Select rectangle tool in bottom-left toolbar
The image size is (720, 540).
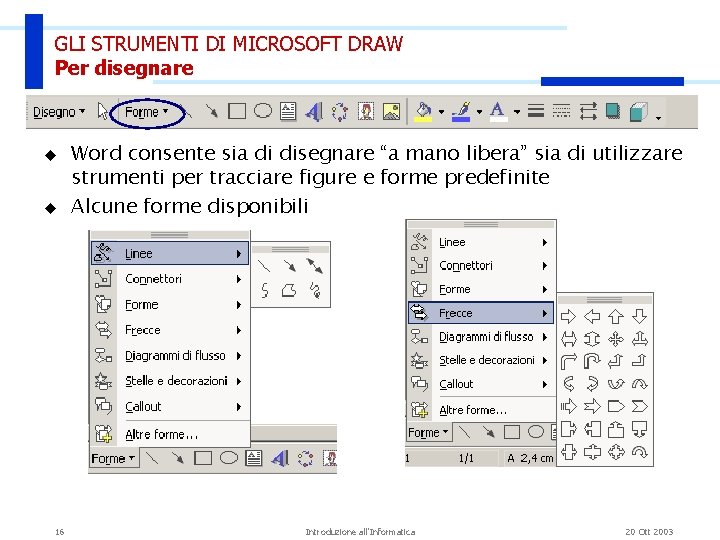click(203, 458)
